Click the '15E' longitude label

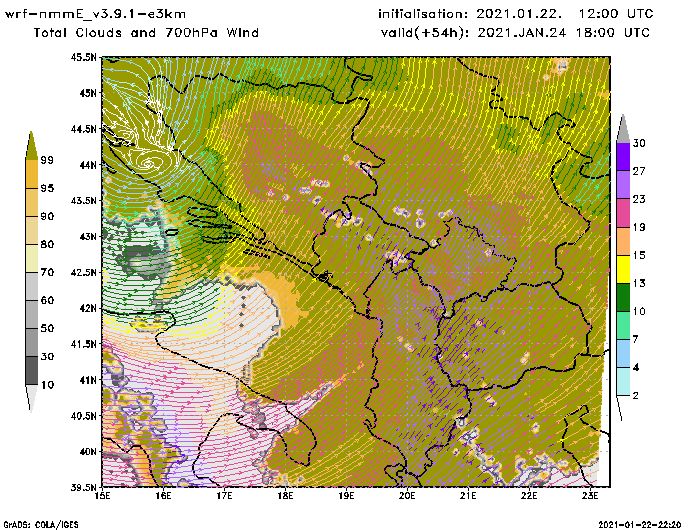pyautogui.click(x=103, y=496)
